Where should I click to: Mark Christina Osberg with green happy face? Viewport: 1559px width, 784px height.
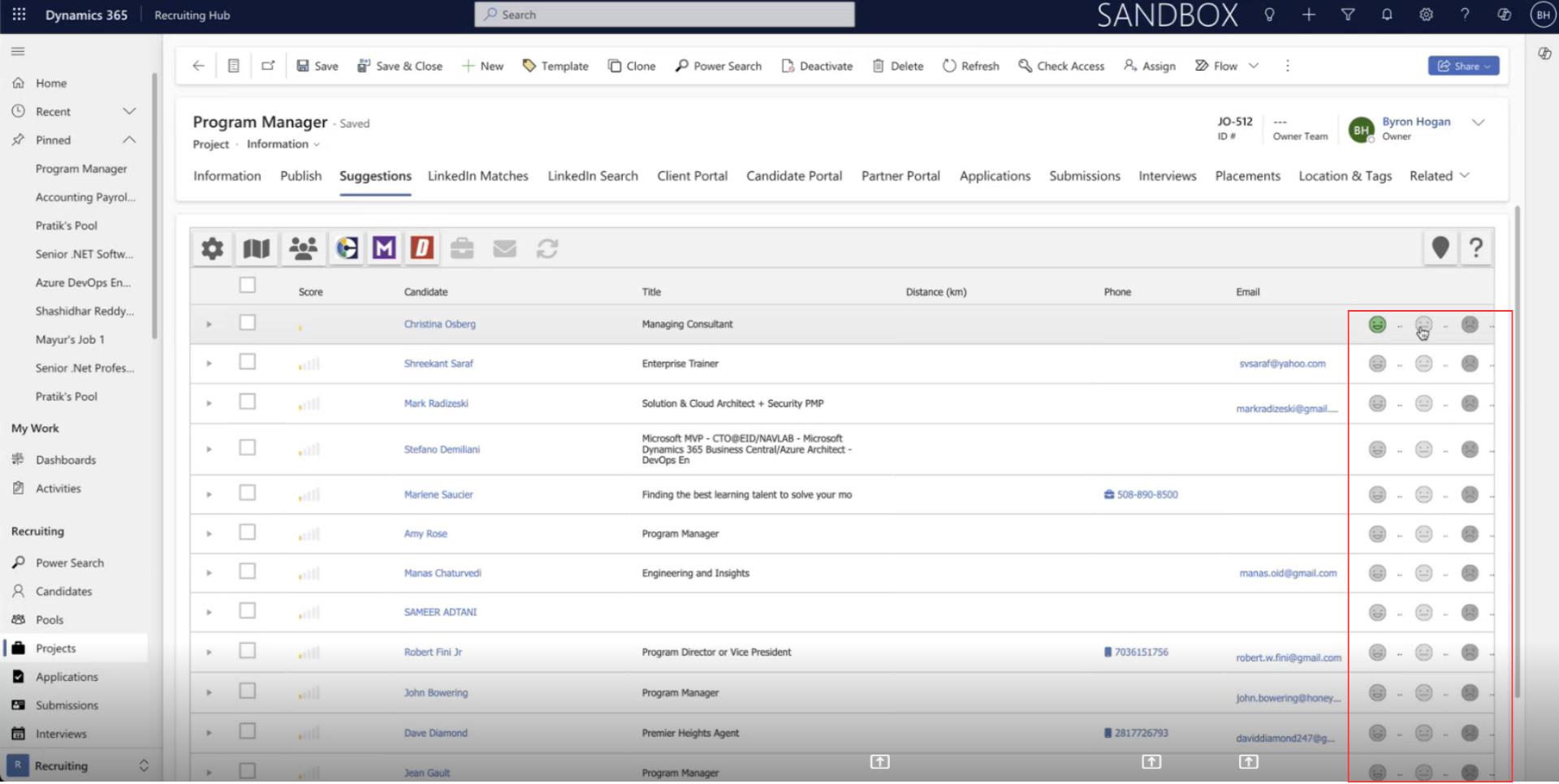[x=1377, y=325]
